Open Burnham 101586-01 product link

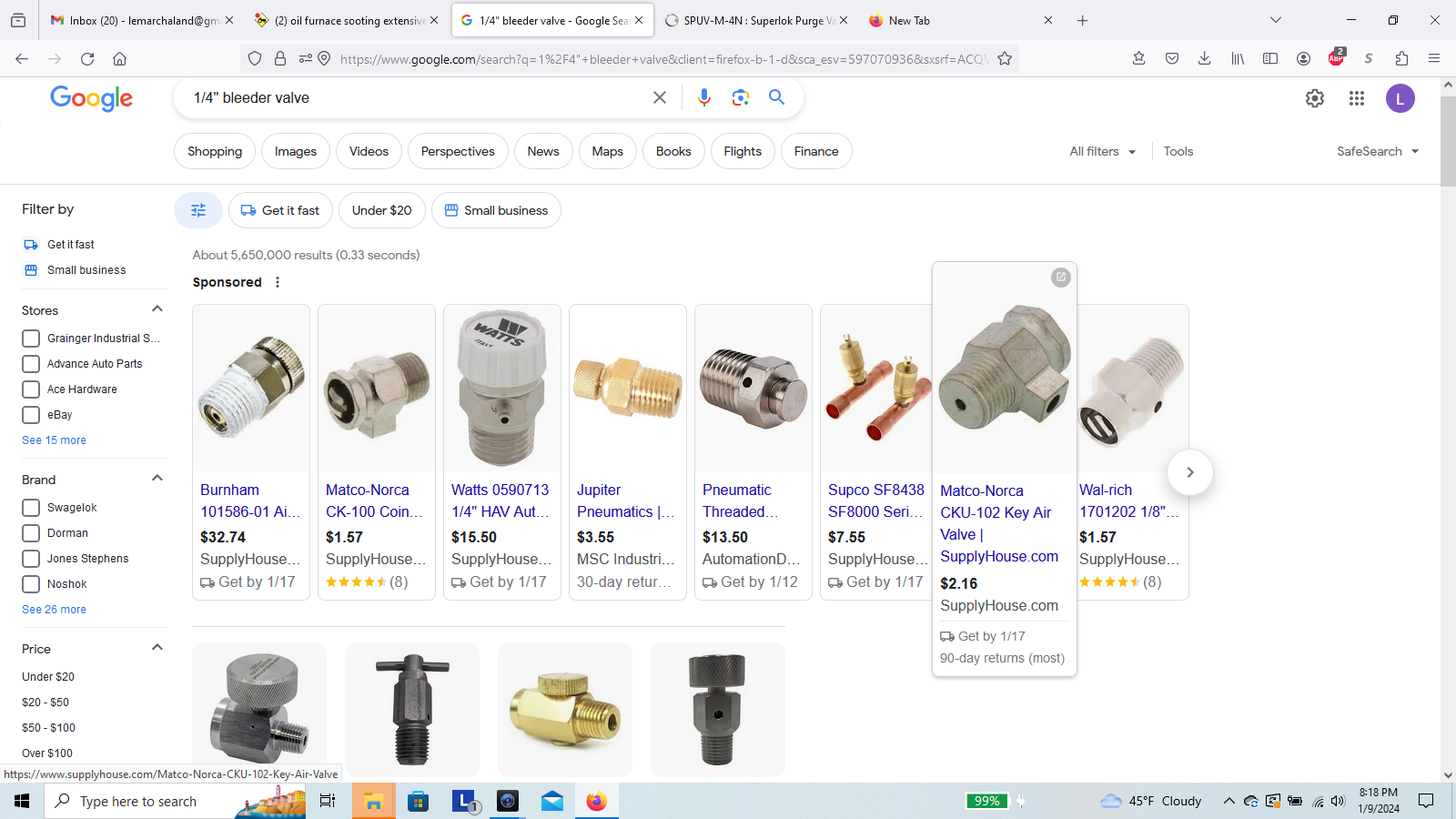click(x=249, y=500)
